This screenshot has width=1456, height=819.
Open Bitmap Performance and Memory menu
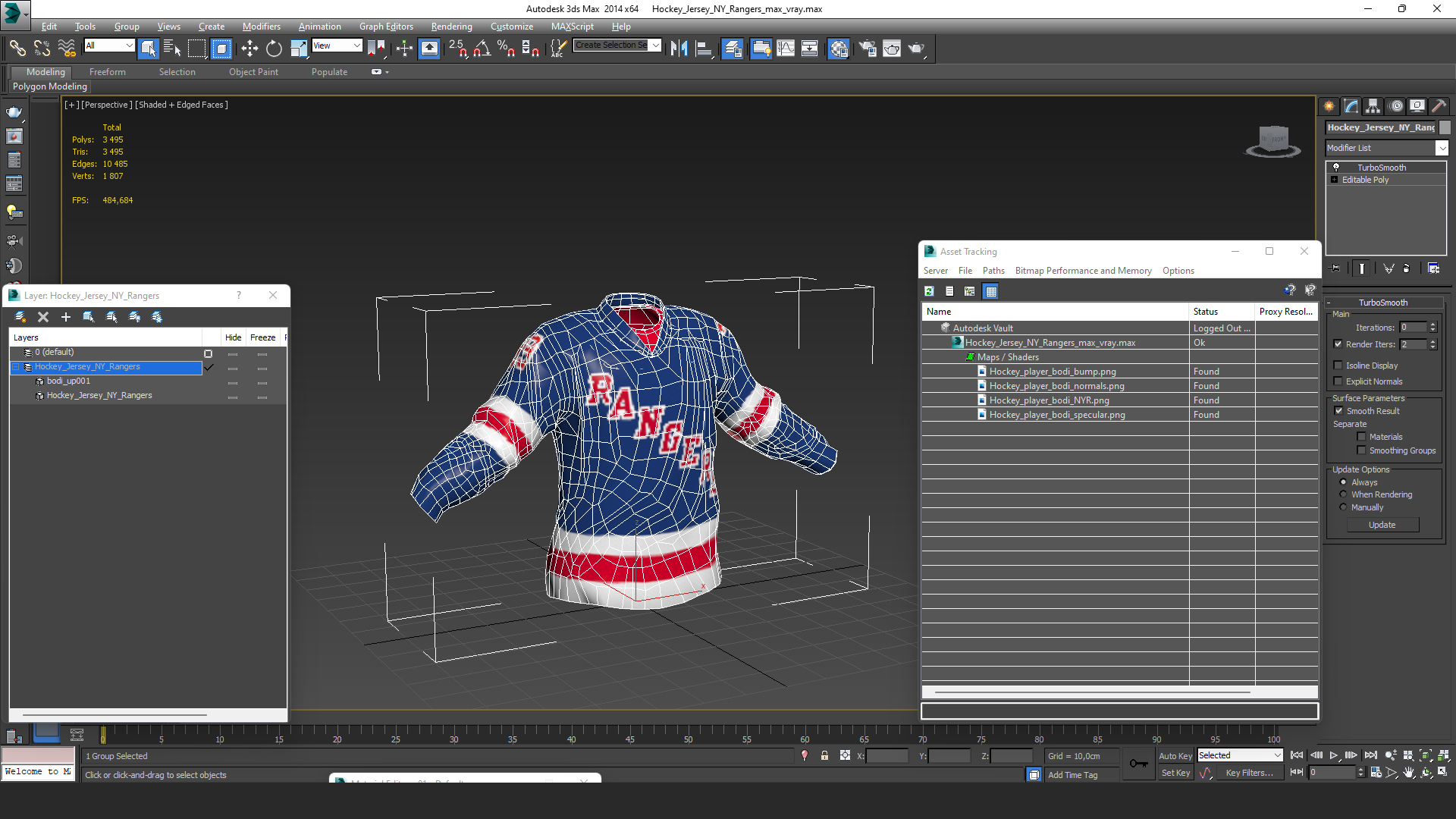[1083, 271]
